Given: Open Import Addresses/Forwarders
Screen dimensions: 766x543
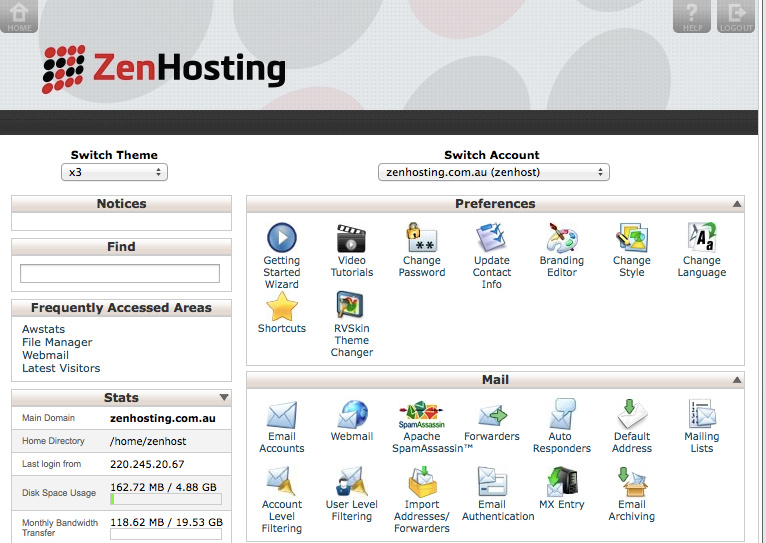Looking at the screenshot, I should [422, 482].
